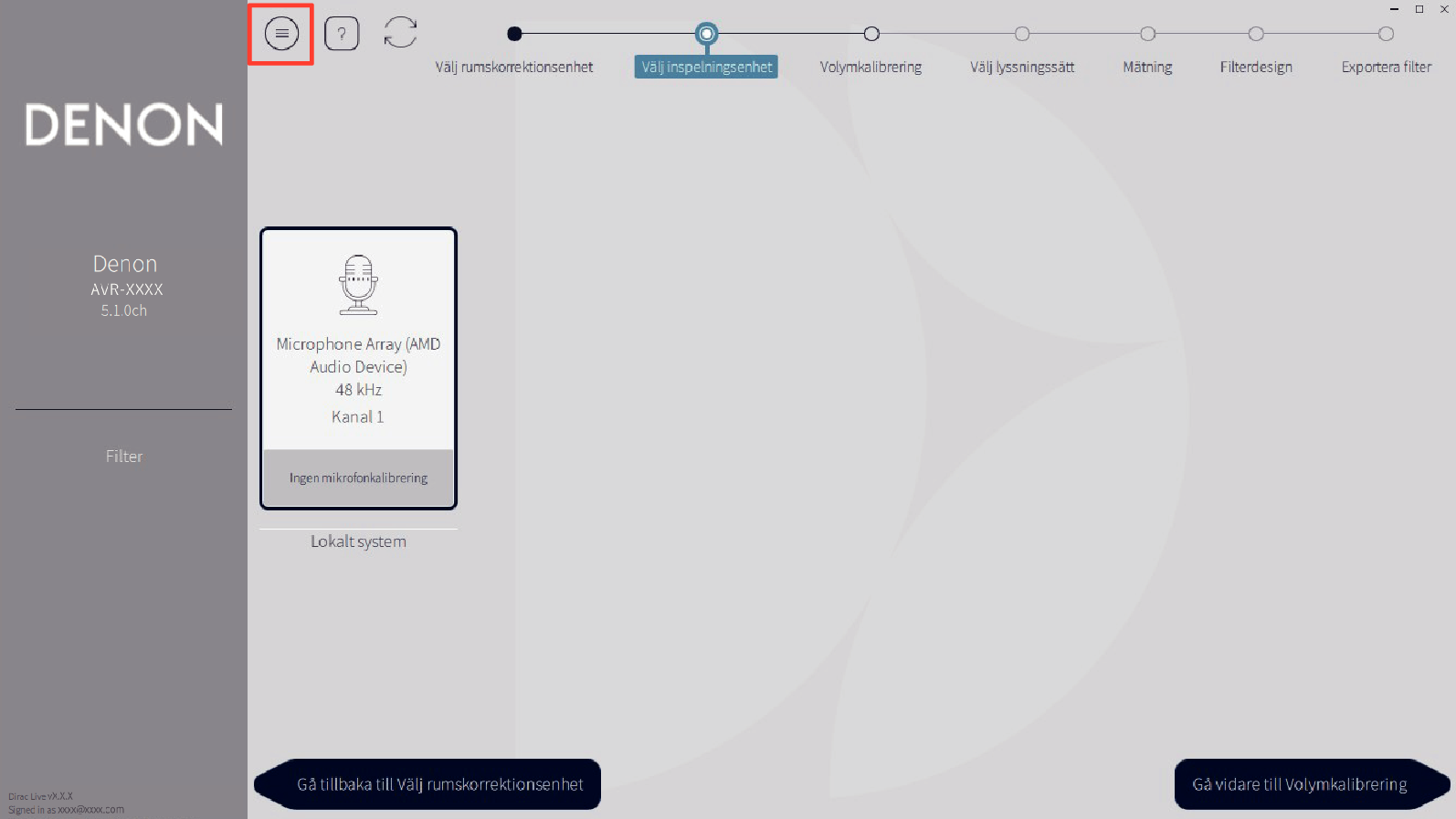
Task: Select the microphone icon in the device card
Action: (358, 285)
